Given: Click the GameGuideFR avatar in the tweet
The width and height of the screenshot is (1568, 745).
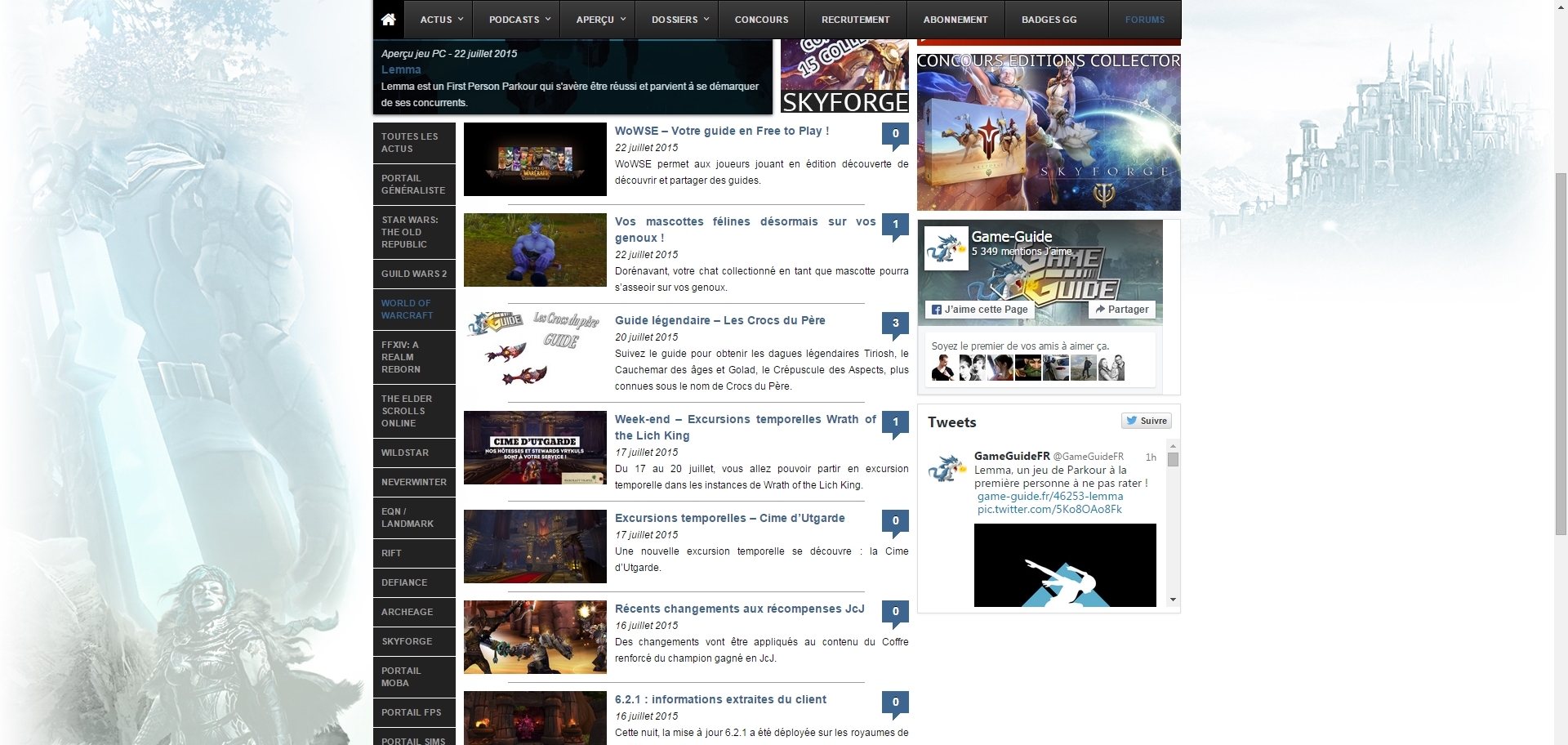Looking at the screenshot, I should (x=947, y=470).
